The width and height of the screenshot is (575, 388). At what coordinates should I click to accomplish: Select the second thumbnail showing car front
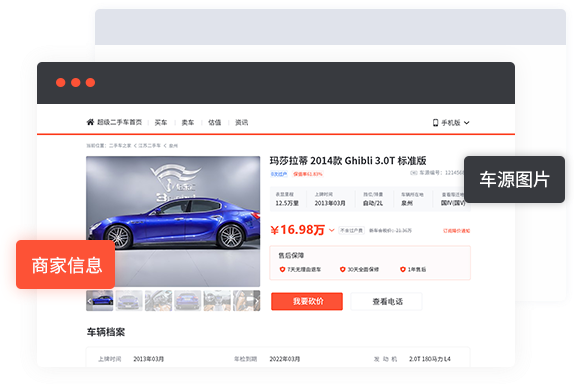click(x=129, y=301)
